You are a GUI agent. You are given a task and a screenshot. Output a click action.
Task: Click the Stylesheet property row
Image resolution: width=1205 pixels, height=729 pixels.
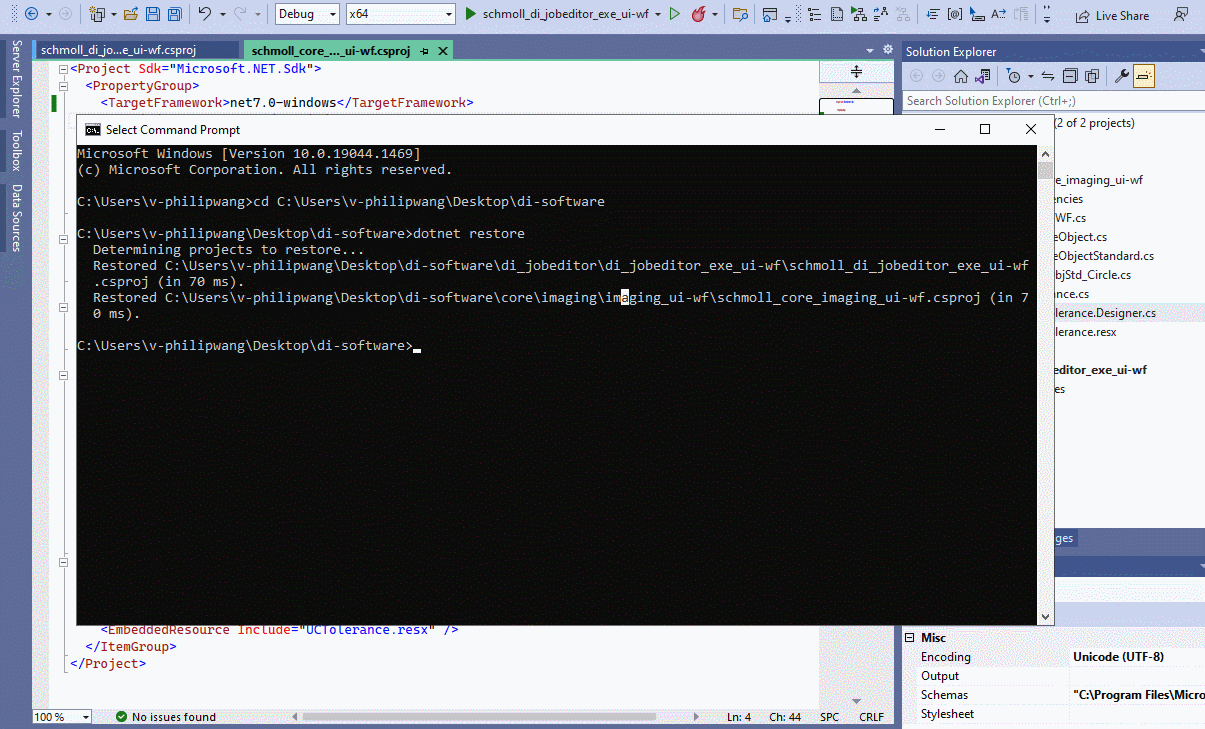pyautogui.click(x=1054, y=714)
